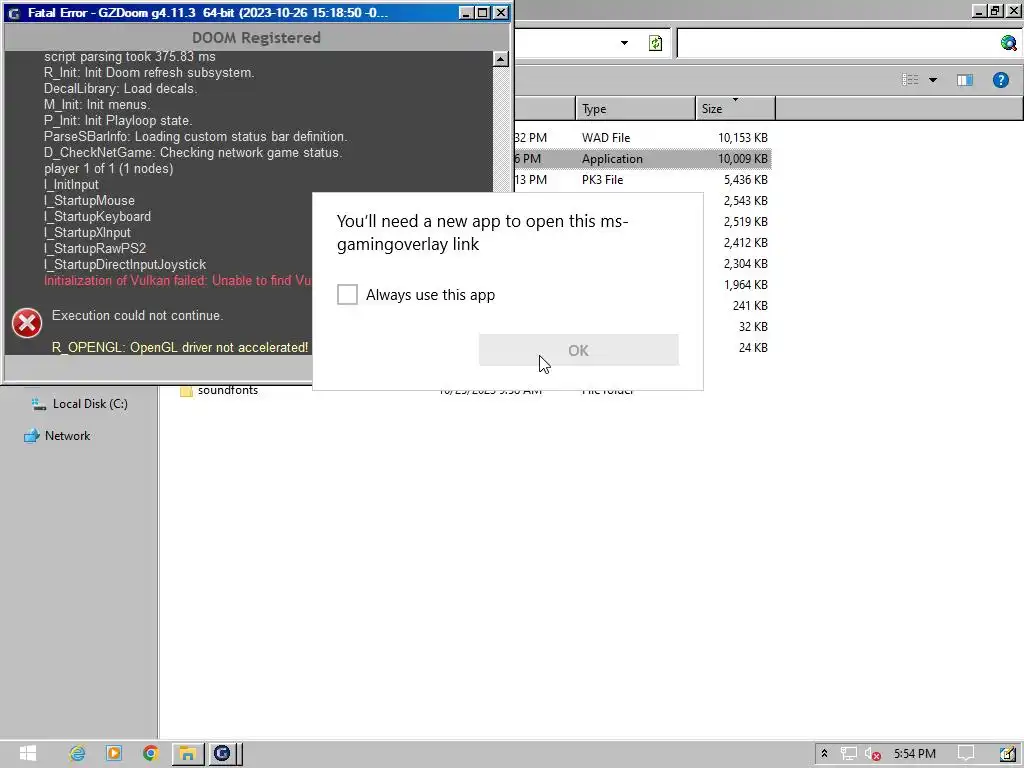Viewport: 1024px width, 768px height.
Task: Switch to the File Explorer taskbar button
Action: 188,753
